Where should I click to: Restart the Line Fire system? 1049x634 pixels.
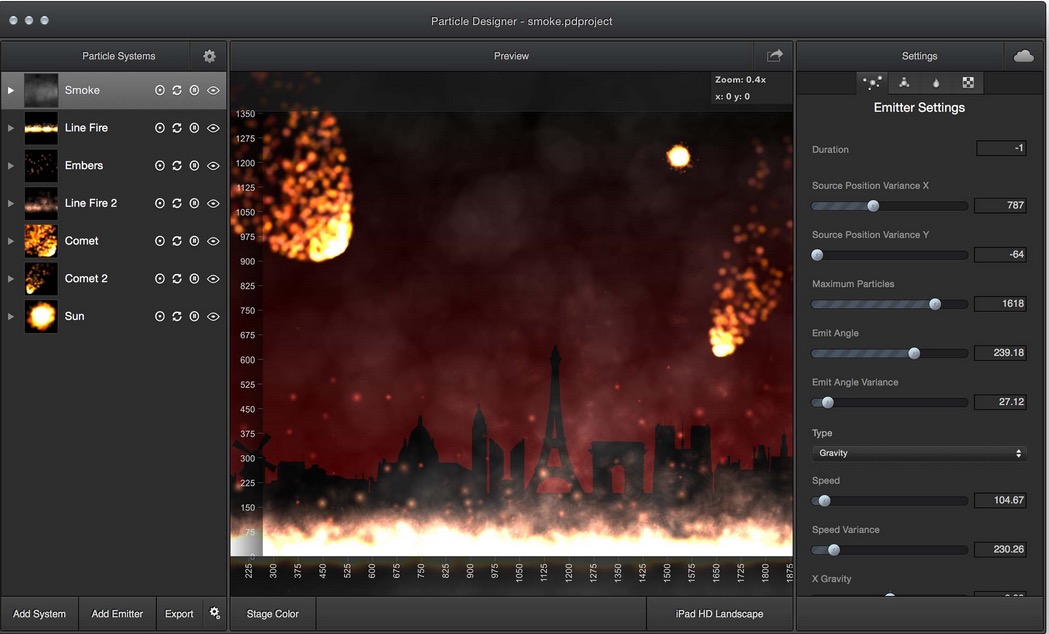point(177,128)
